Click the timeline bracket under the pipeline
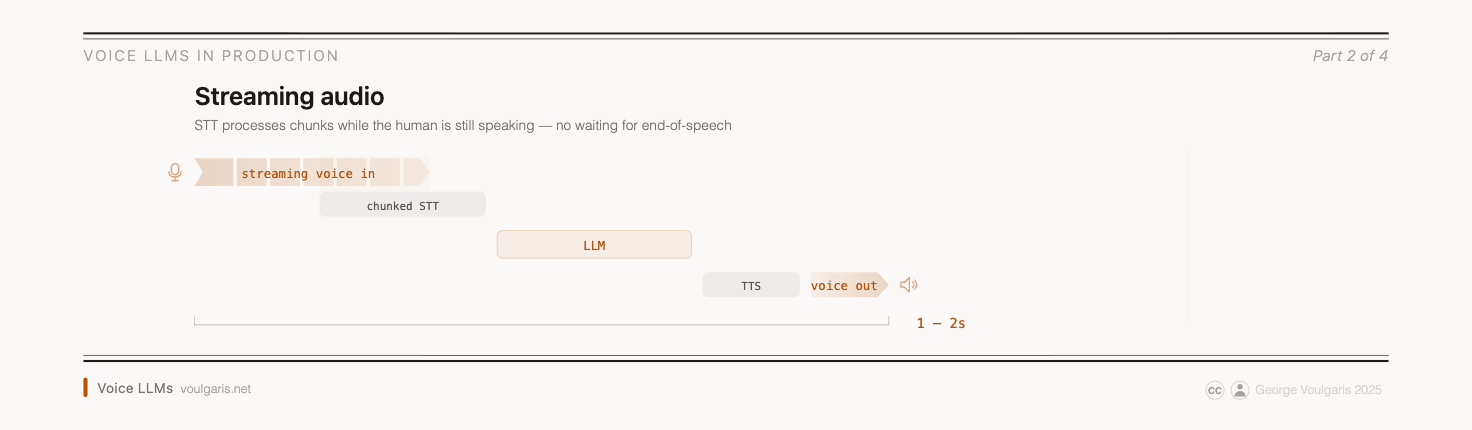Screen dimensions: 1472x430 [x=540, y=323]
